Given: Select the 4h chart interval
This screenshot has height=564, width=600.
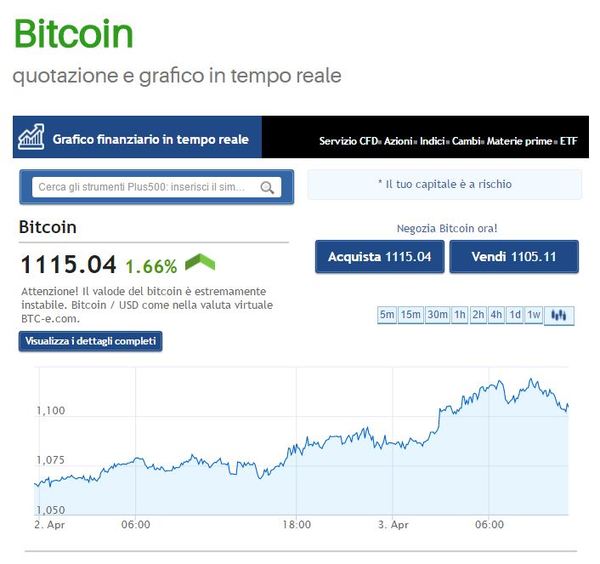Looking at the screenshot, I should [x=496, y=315].
